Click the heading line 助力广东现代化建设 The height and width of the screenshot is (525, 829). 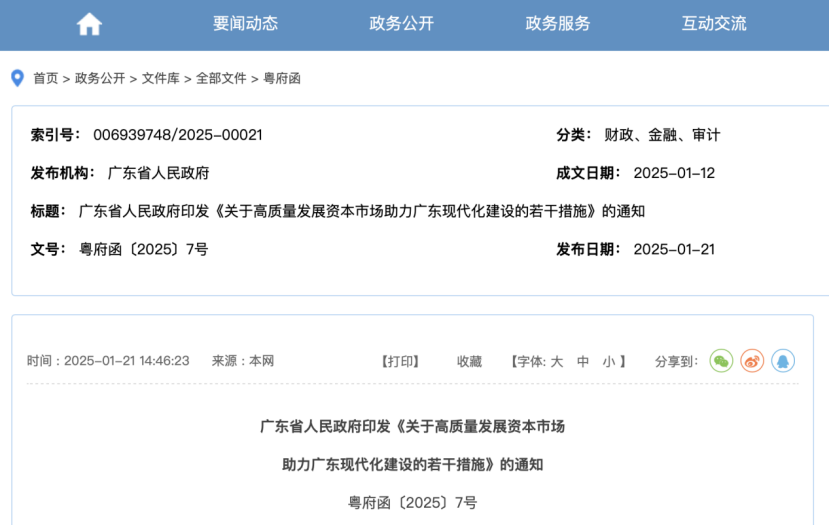412,464
